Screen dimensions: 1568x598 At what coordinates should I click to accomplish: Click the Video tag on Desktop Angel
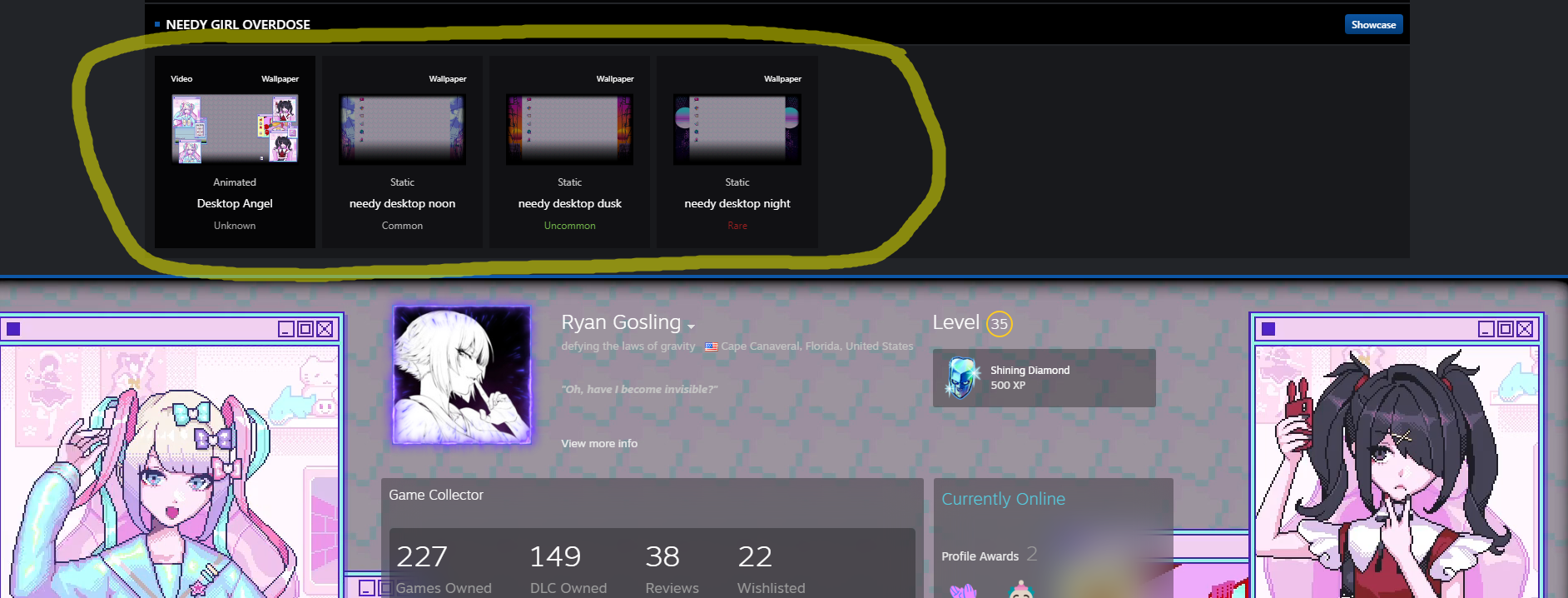tap(181, 79)
